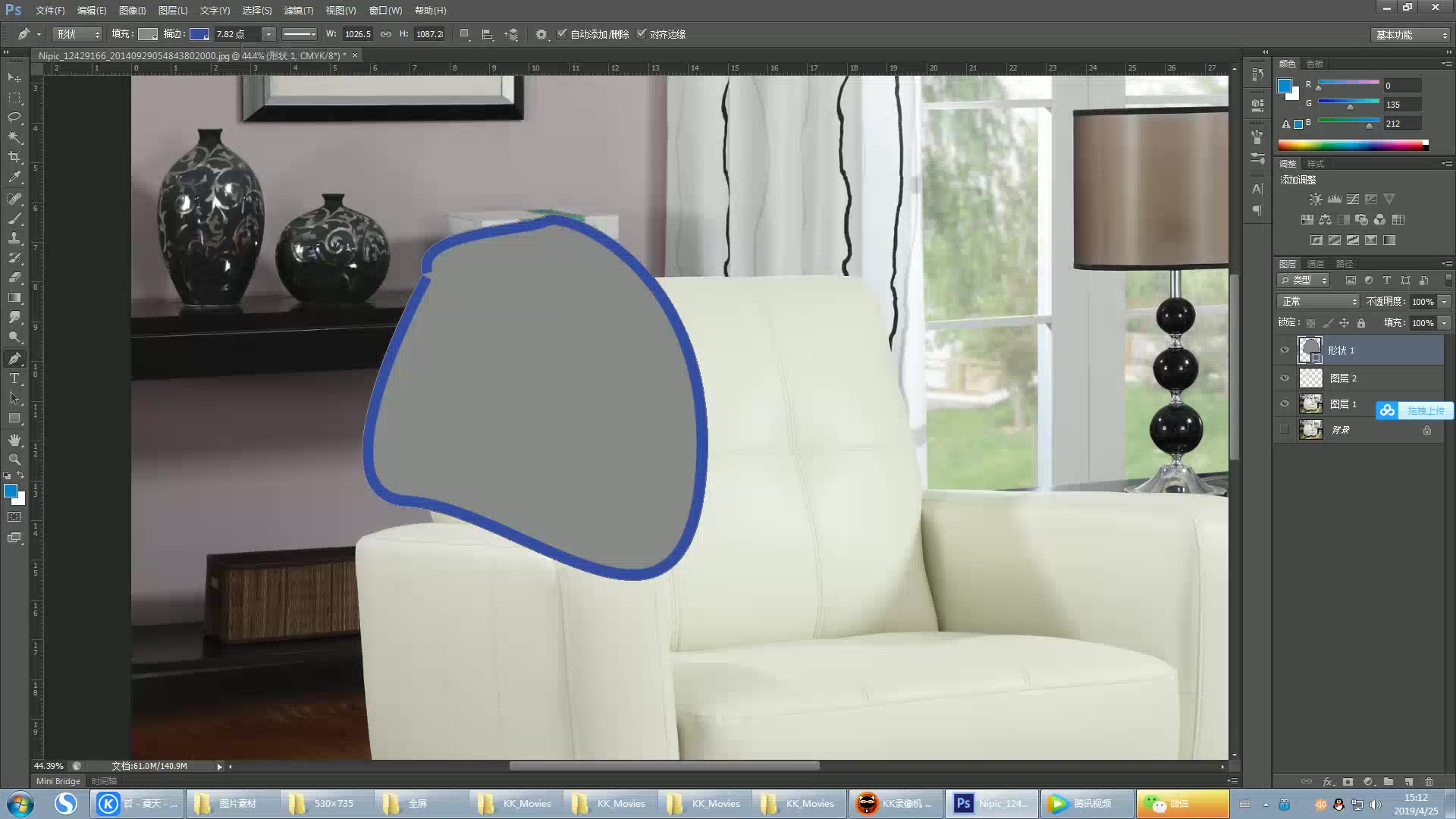Click the Brush tool icon
The width and height of the screenshot is (1456, 819).
point(14,218)
